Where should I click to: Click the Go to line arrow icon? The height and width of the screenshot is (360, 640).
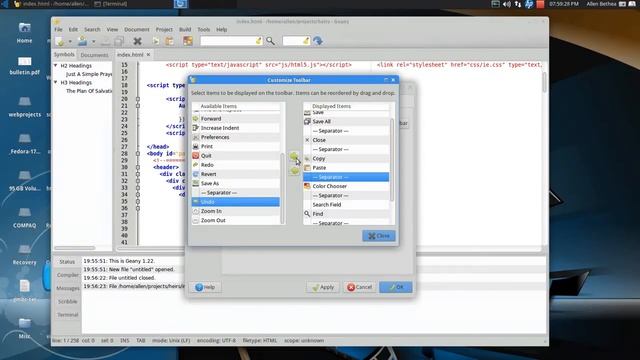pyautogui.click(x=318, y=41)
